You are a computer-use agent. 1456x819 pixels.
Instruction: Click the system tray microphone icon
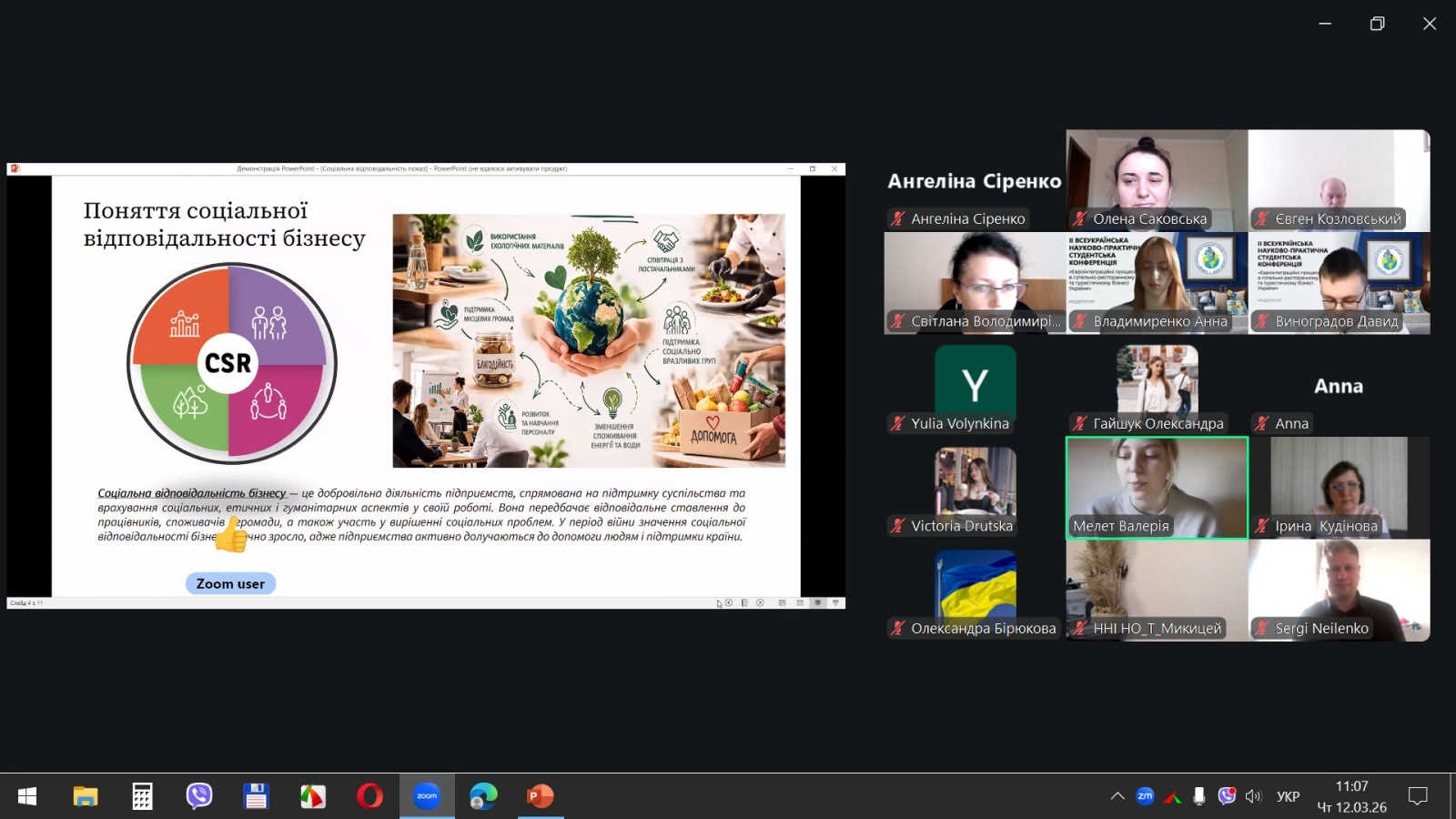point(1199,796)
